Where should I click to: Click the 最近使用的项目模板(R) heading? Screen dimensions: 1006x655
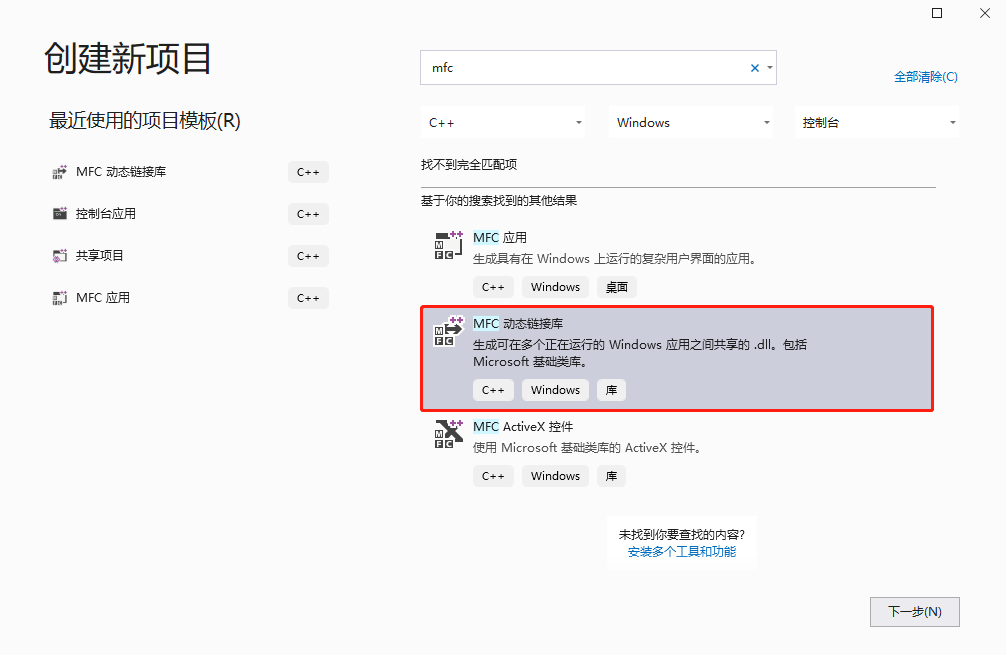(144, 121)
